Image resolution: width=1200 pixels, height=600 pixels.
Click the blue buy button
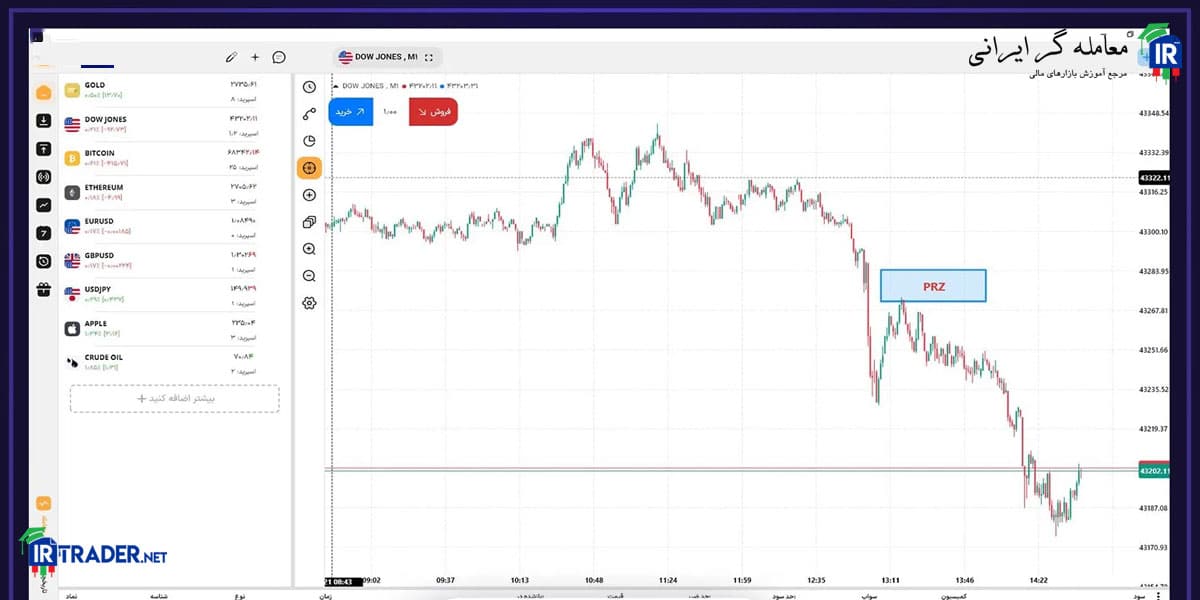pyautogui.click(x=351, y=111)
